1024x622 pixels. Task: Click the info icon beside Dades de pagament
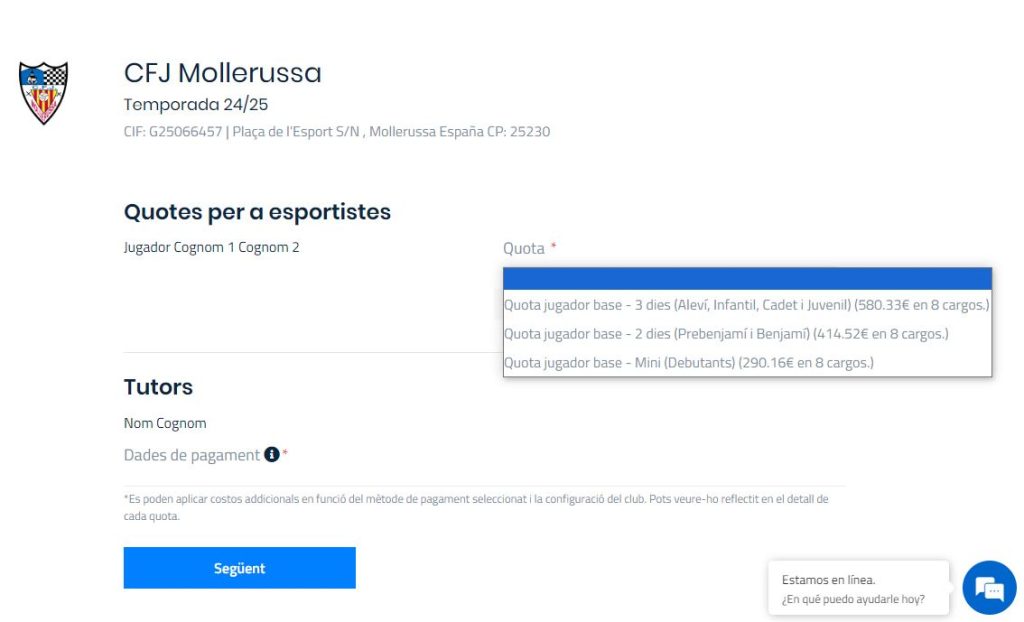pyautogui.click(x=271, y=455)
